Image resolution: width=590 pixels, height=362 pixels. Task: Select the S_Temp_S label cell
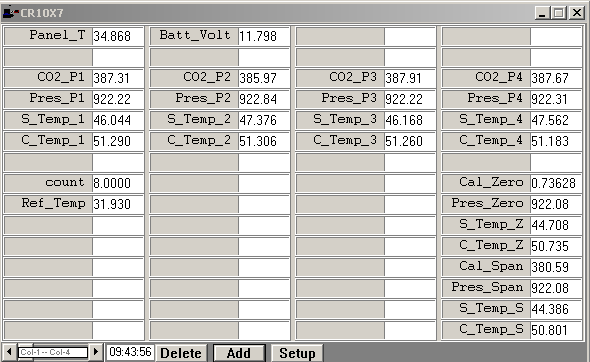(x=486, y=310)
